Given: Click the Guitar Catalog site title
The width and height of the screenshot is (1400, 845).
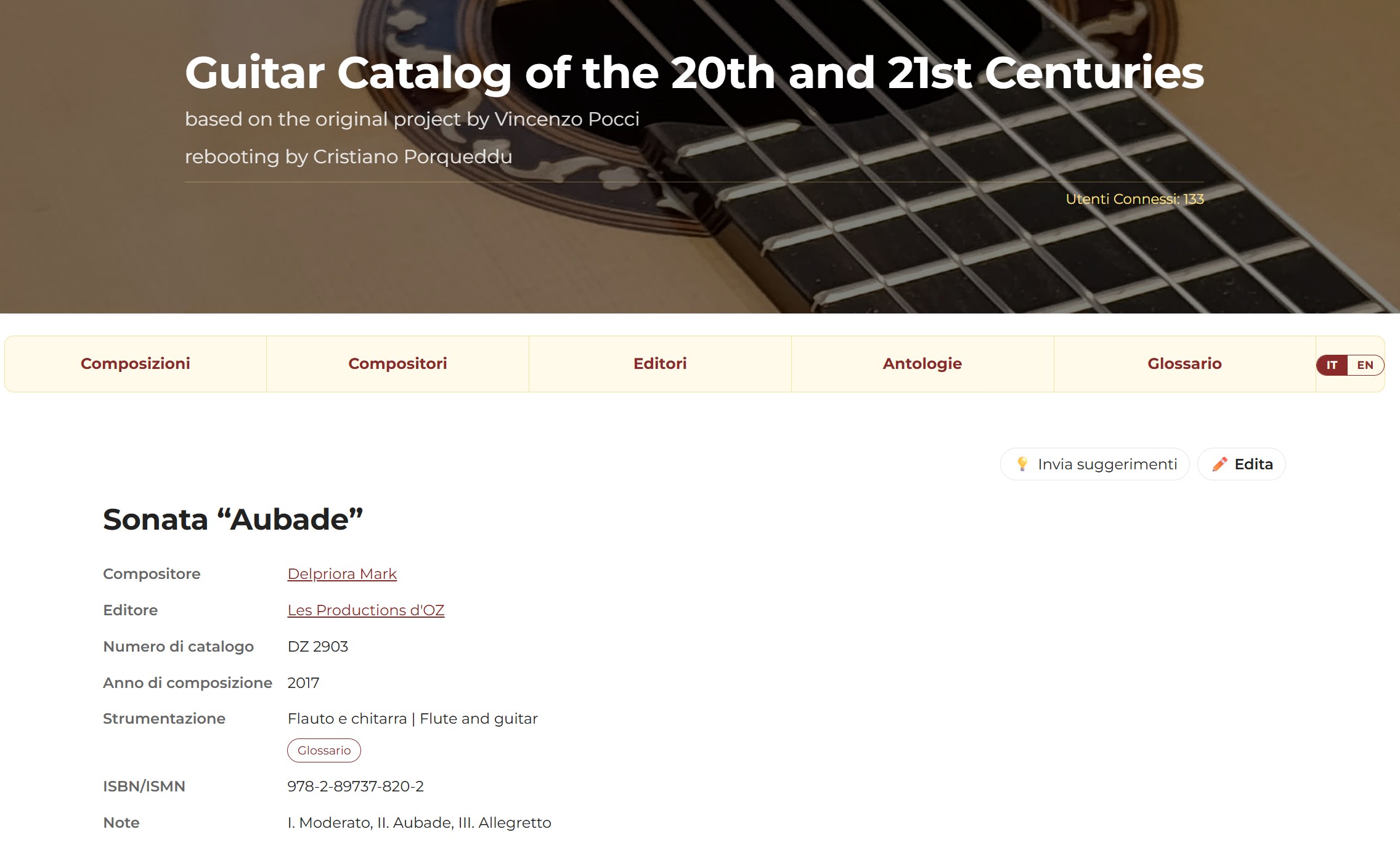Looking at the screenshot, I should 694,73.
